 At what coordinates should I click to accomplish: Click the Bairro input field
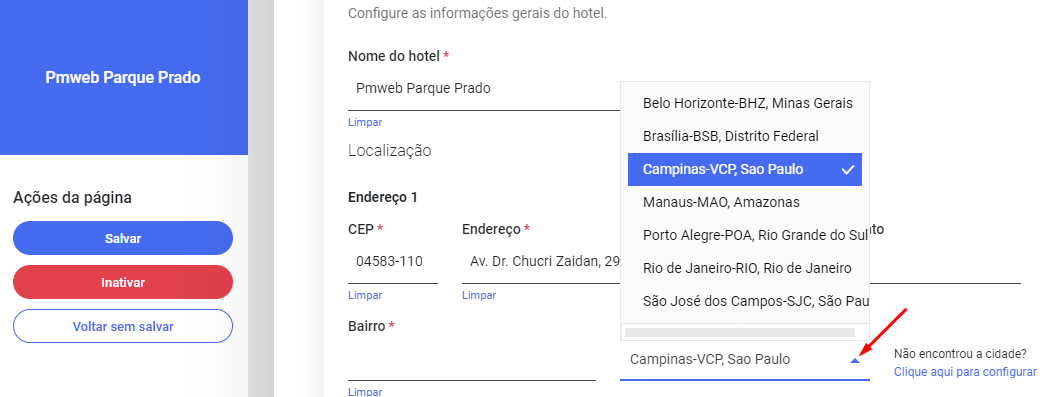coord(472,360)
